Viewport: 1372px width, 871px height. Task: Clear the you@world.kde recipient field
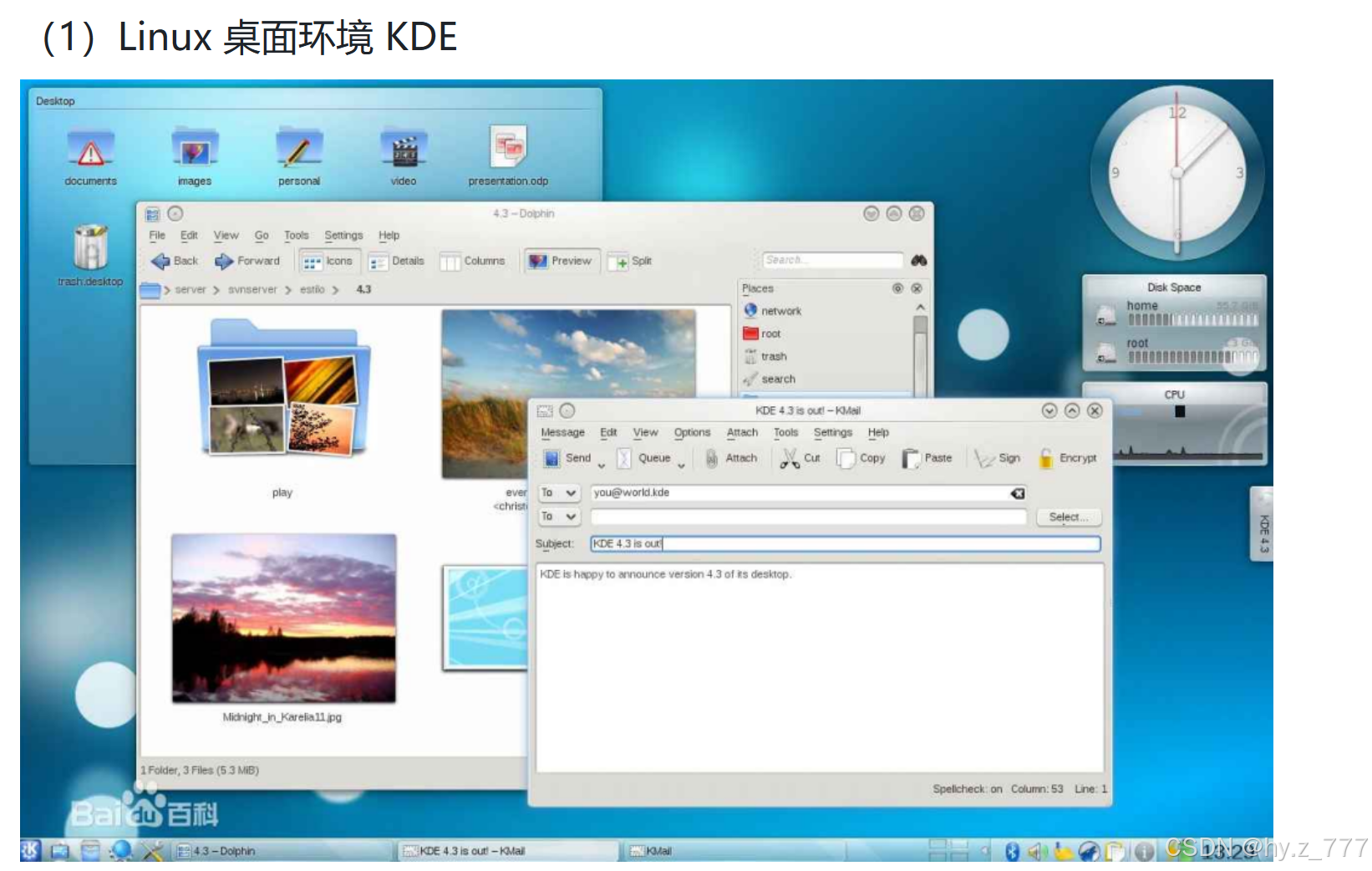1018,493
